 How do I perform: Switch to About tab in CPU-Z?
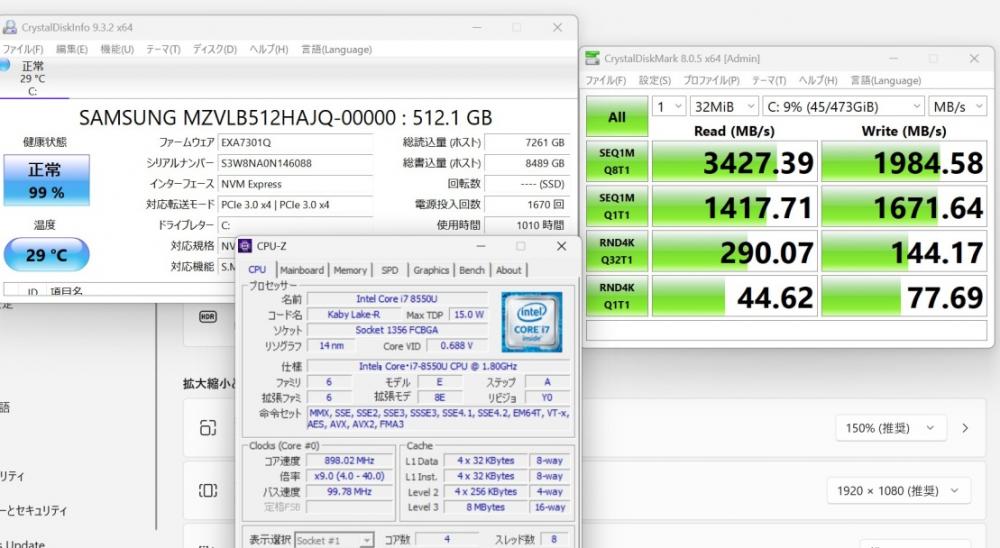508,270
